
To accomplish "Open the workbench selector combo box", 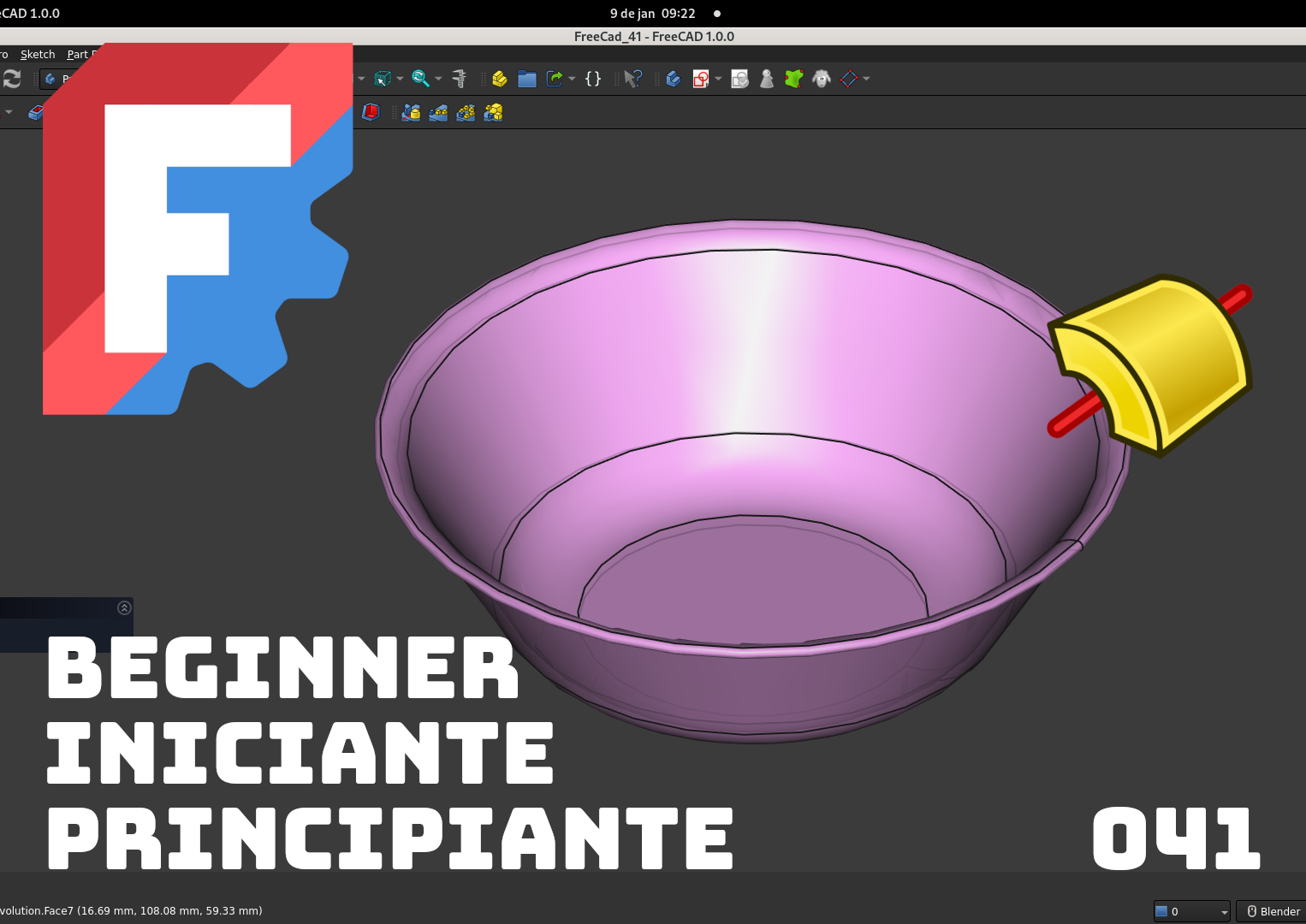I will (56, 79).
